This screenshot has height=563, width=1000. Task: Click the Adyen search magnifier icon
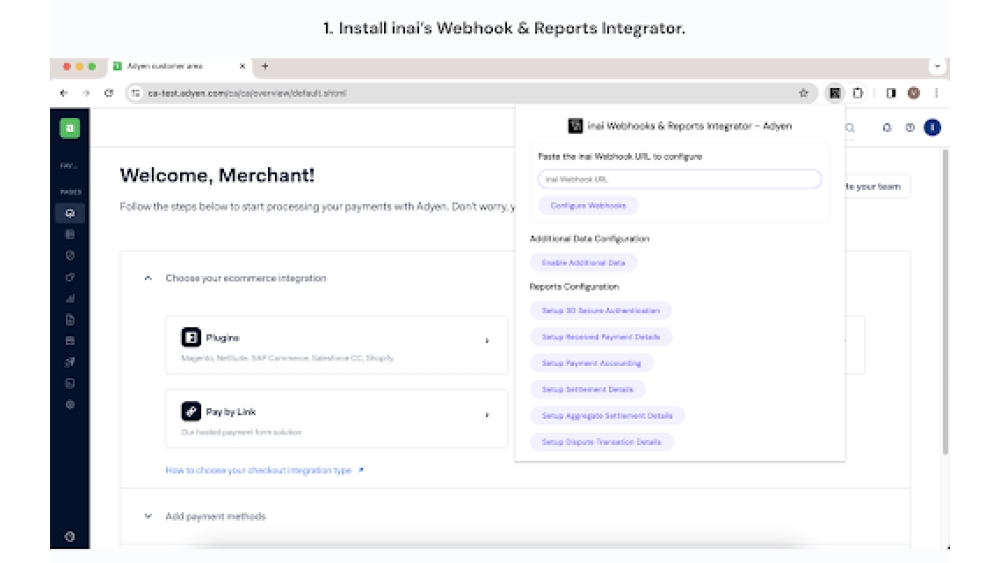pyautogui.click(x=850, y=128)
